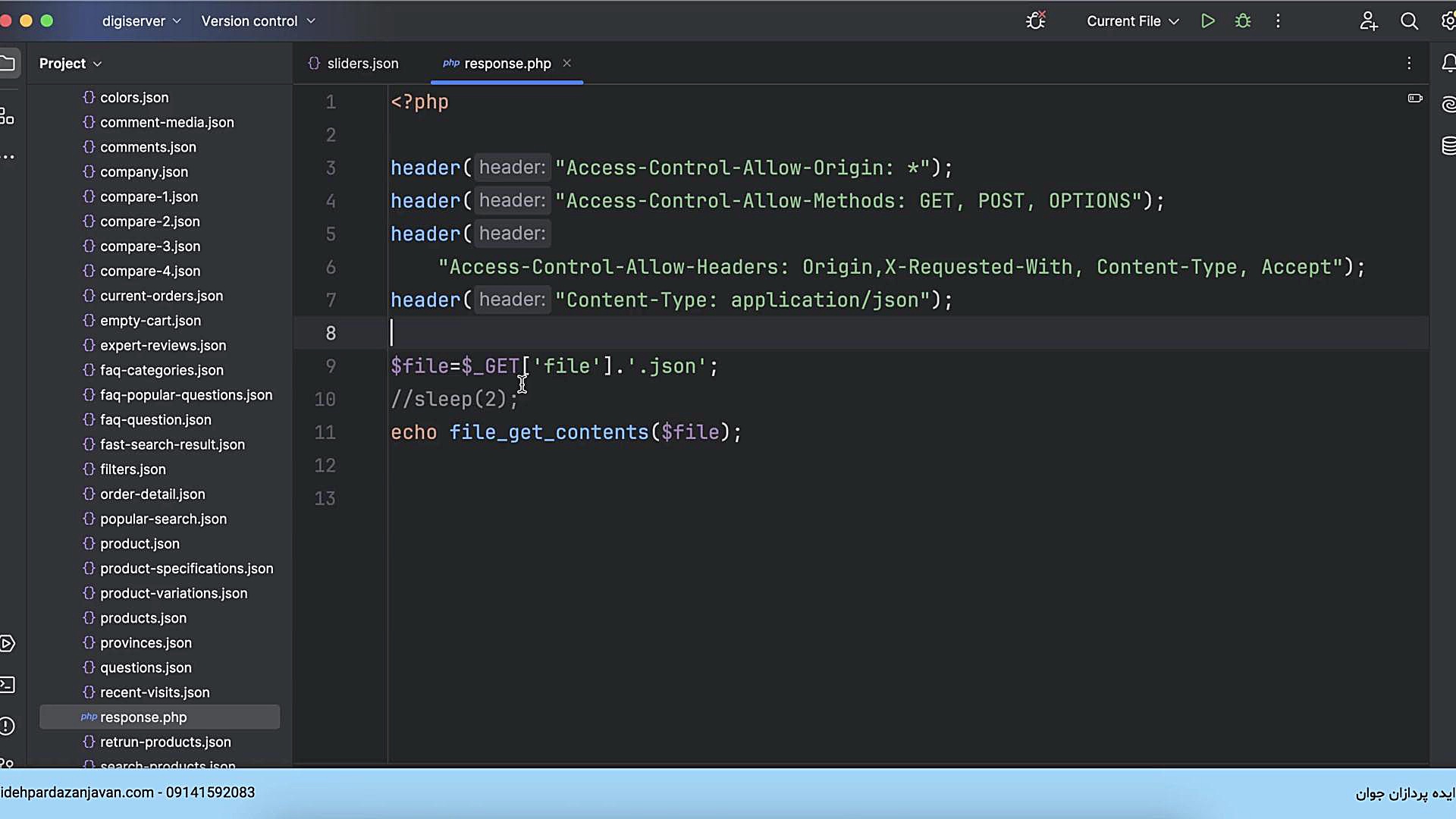
Task: Select compare-2.json file
Action: [x=150, y=221]
